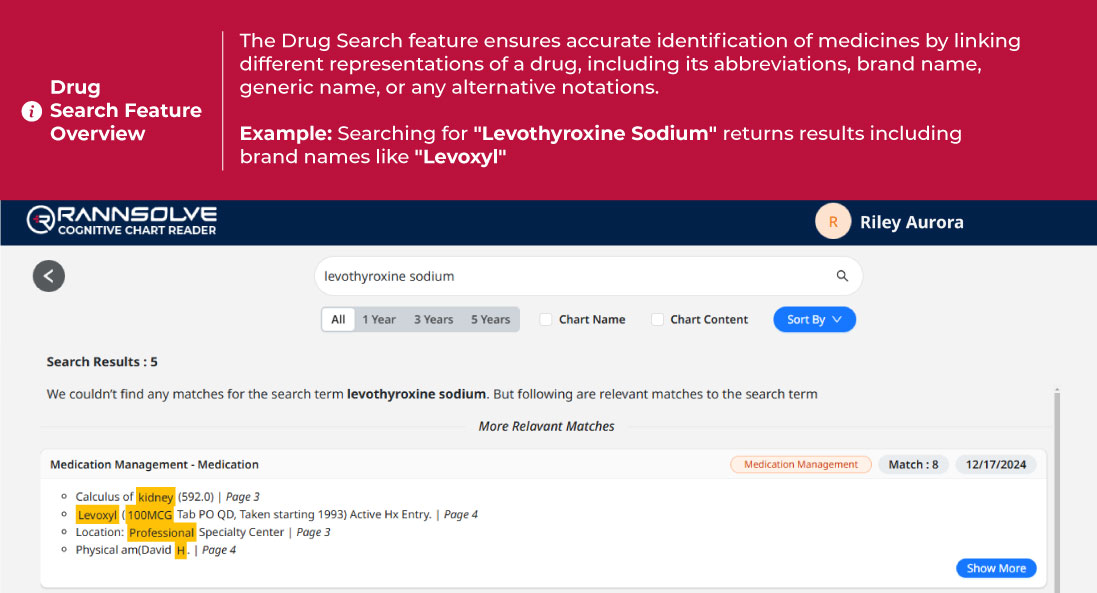Click the highlighted Levoxyl match
Viewport: 1097px width, 593px height.
point(96,514)
